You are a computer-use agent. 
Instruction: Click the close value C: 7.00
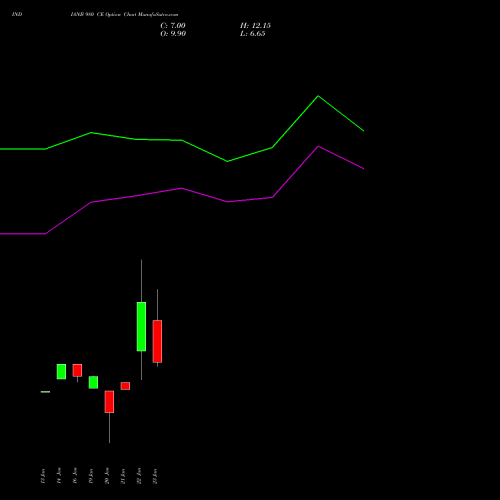(173, 26)
